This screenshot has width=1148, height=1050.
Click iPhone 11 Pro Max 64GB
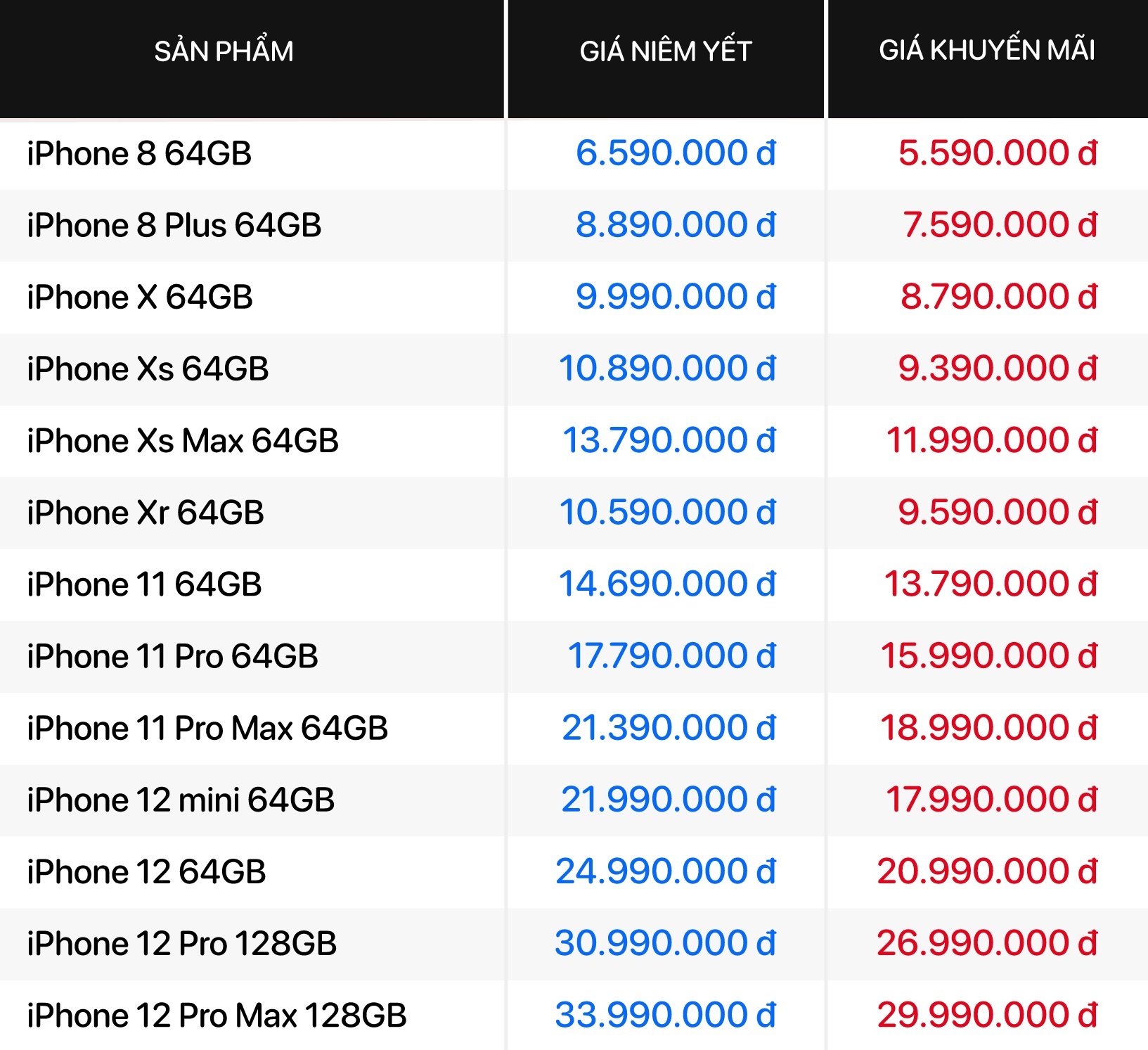(x=207, y=728)
